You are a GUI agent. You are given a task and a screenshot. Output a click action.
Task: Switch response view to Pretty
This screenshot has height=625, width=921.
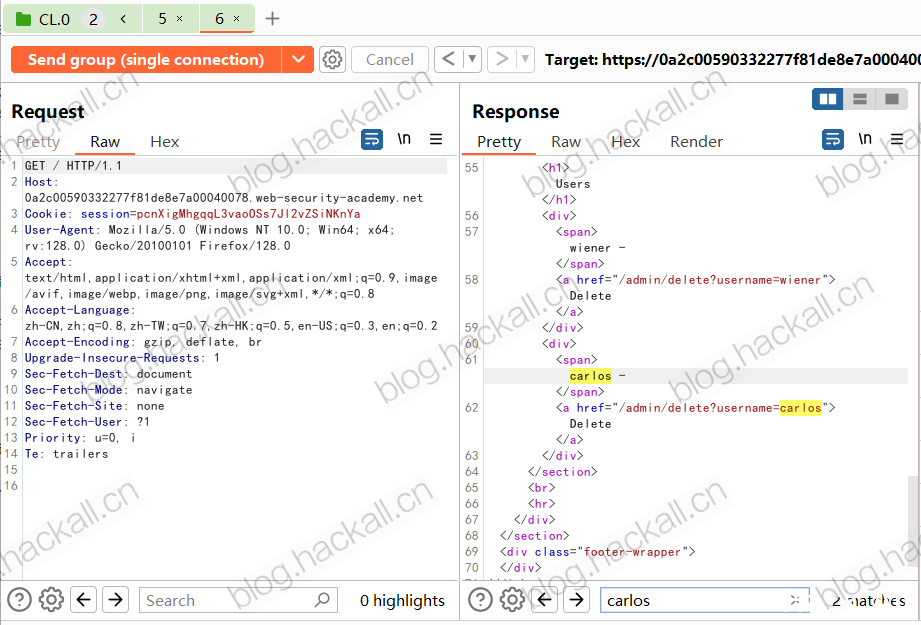tap(499, 142)
